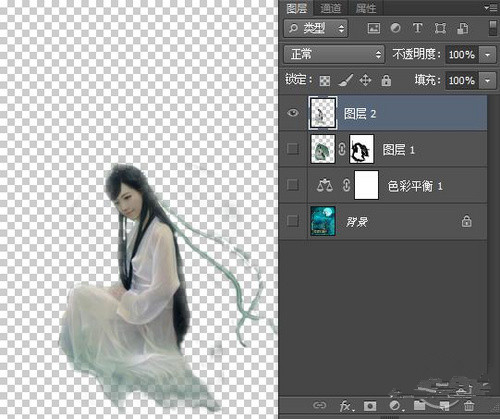Toggle the layer filtering on/off switch

493,28
